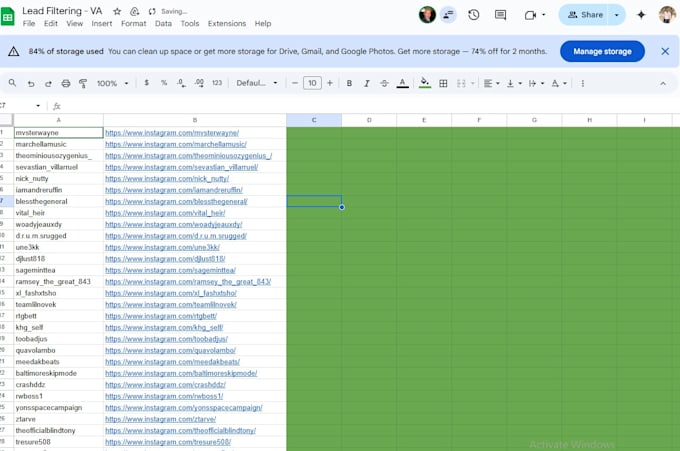
Task: Decrease decimal places
Action: coord(181,83)
